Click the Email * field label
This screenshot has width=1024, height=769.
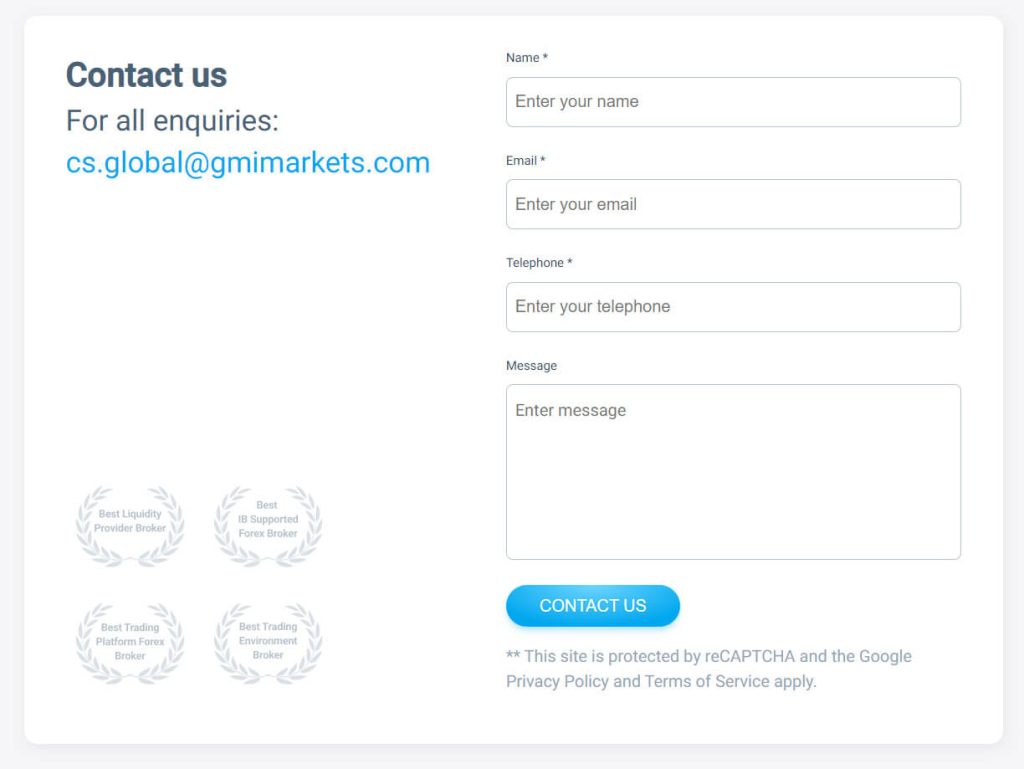525,161
